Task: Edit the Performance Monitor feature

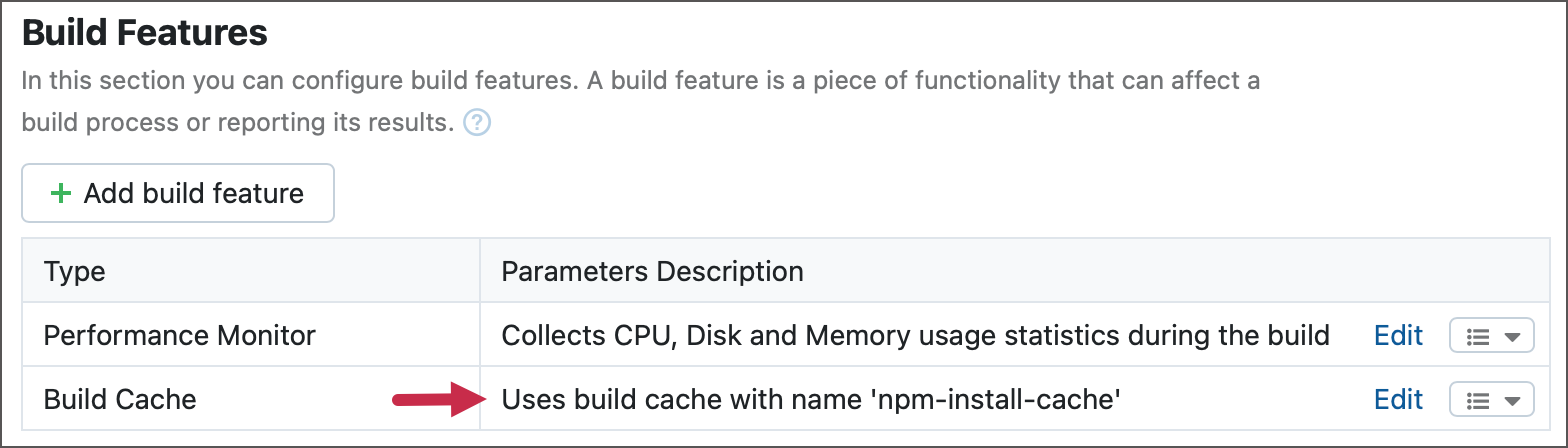Action: [x=1398, y=336]
